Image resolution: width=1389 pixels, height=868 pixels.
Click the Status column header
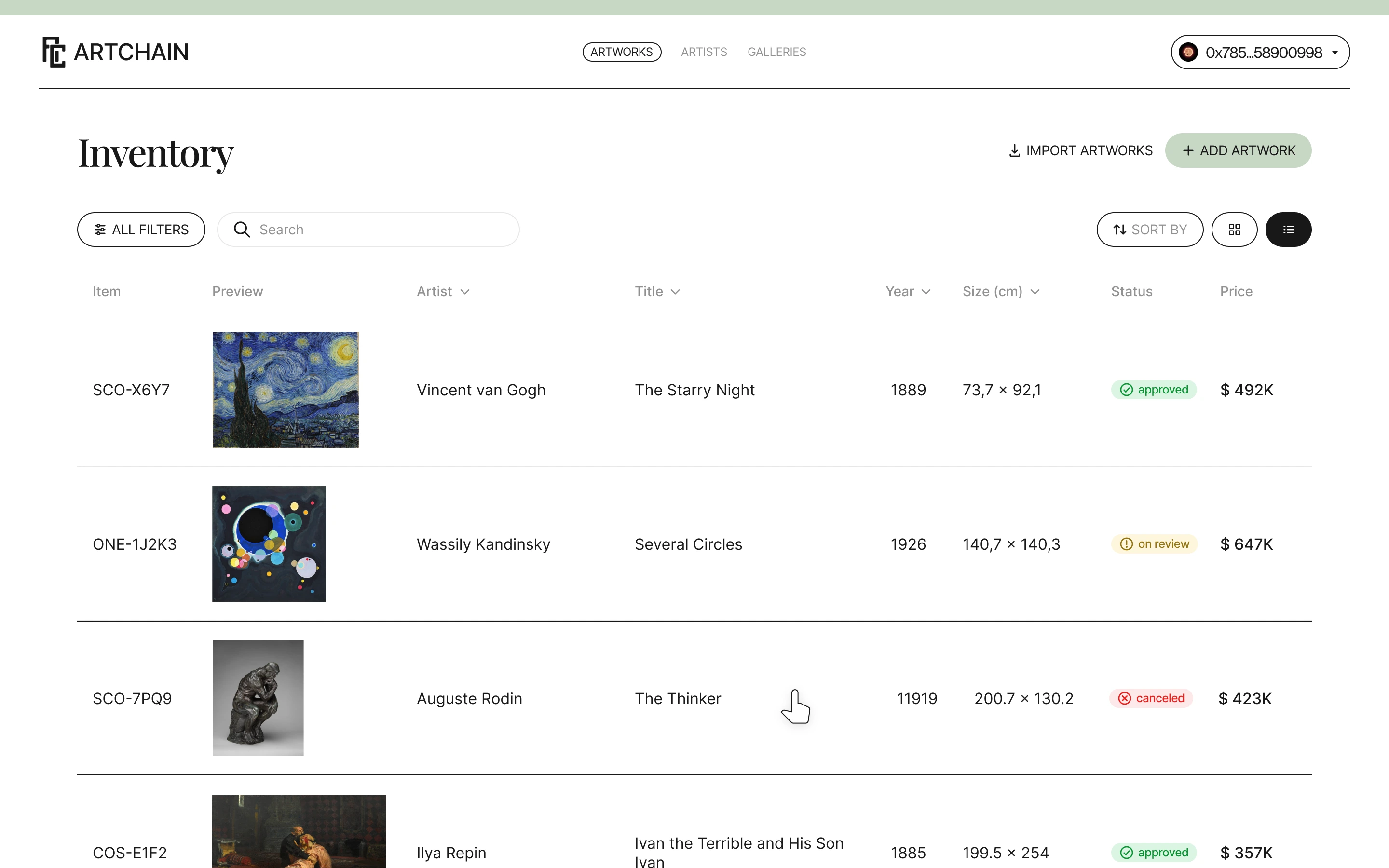click(1131, 292)
